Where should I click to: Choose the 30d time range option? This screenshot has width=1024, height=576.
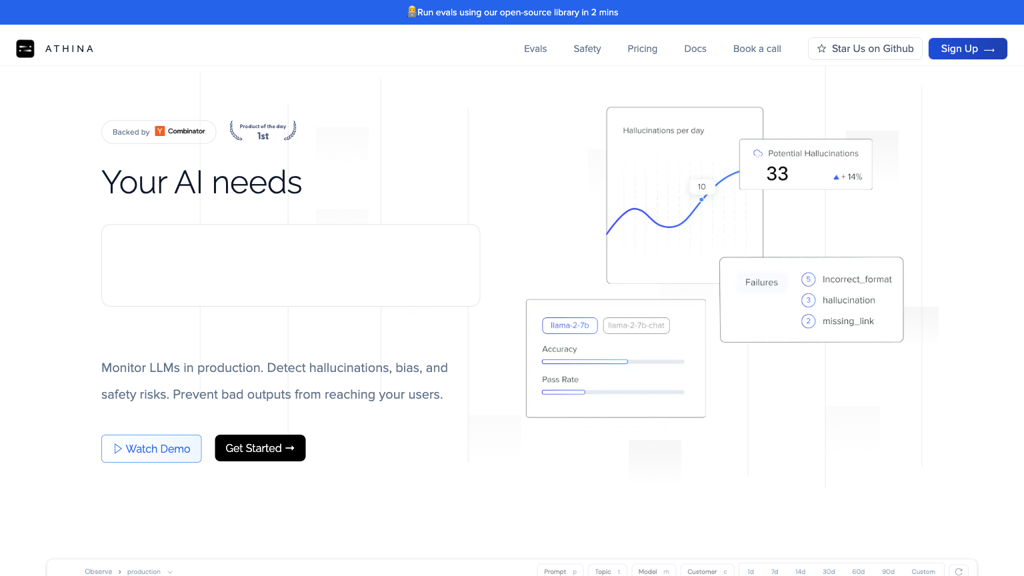[x=828, y=571]
